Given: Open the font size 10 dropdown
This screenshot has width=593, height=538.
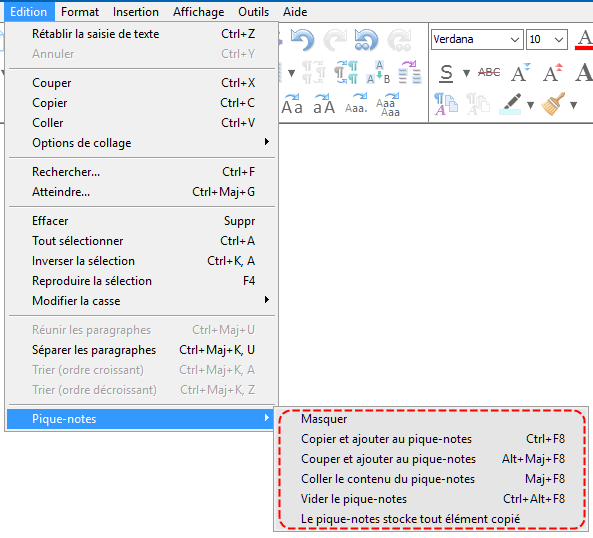Looking at the screenshot, I should click(546, 39).
